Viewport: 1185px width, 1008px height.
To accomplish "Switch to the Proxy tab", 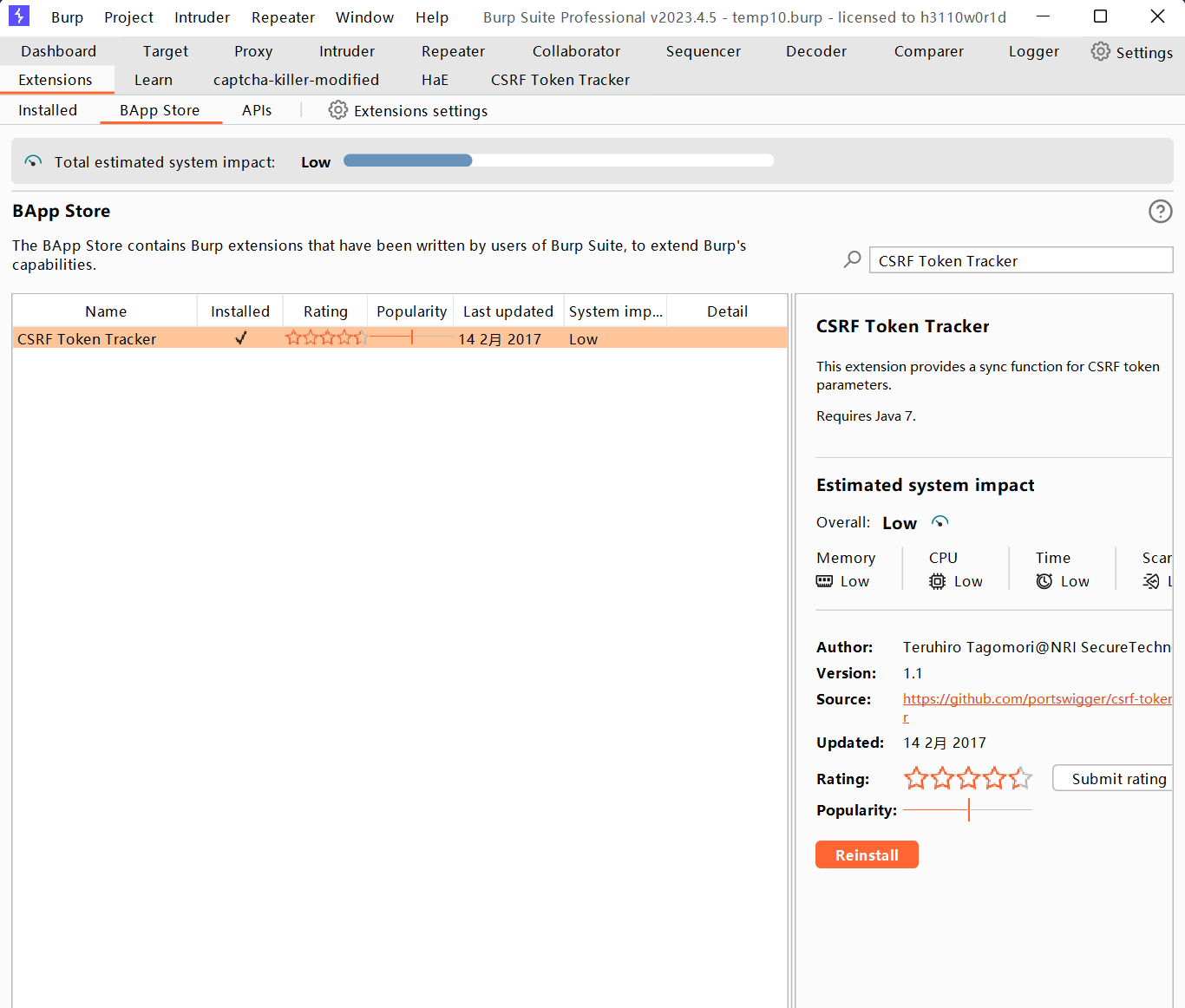I will (253, 51).
